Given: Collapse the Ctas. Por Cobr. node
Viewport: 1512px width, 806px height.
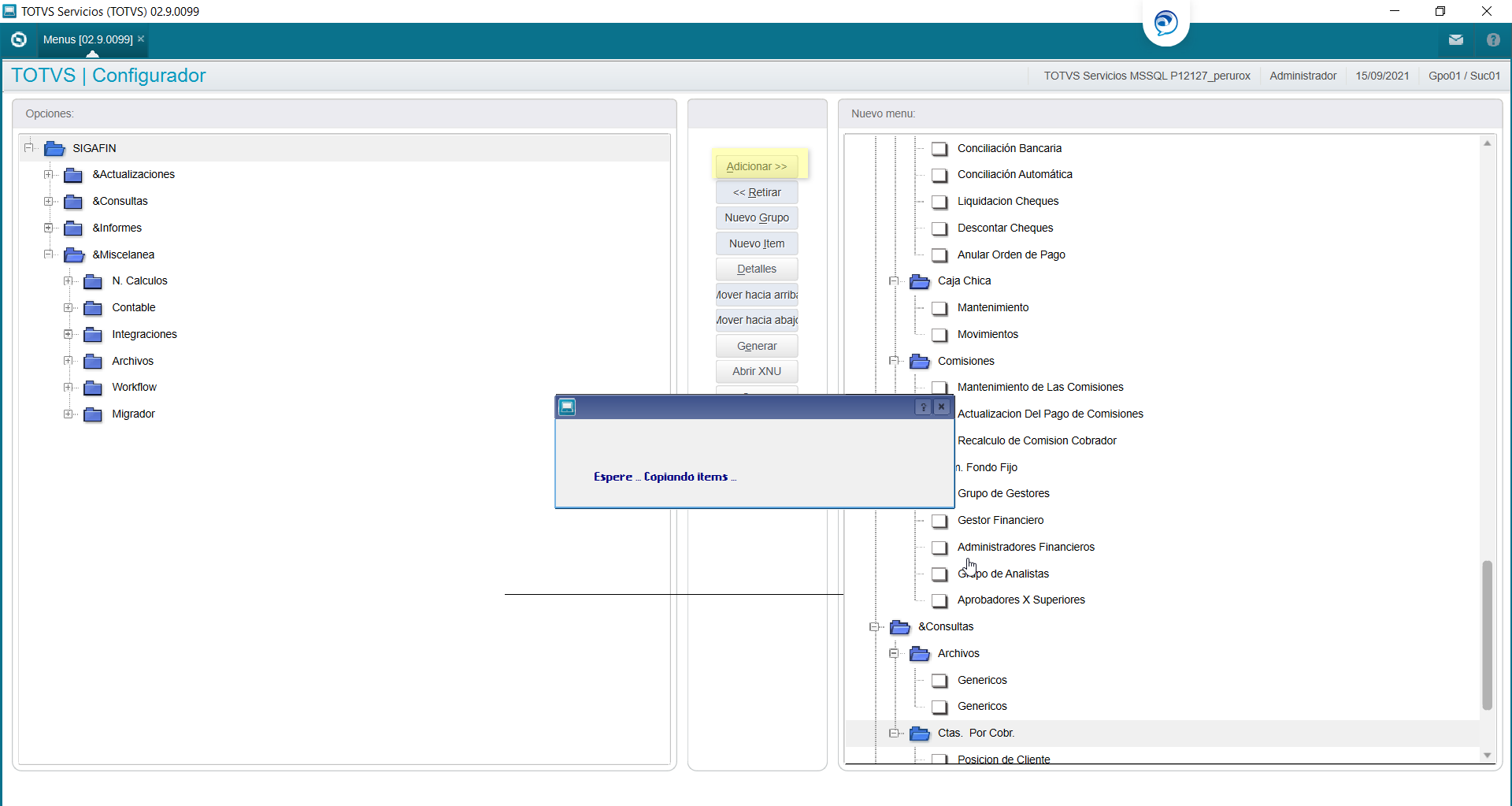Looking at the screenshot, I should [894, 733].
